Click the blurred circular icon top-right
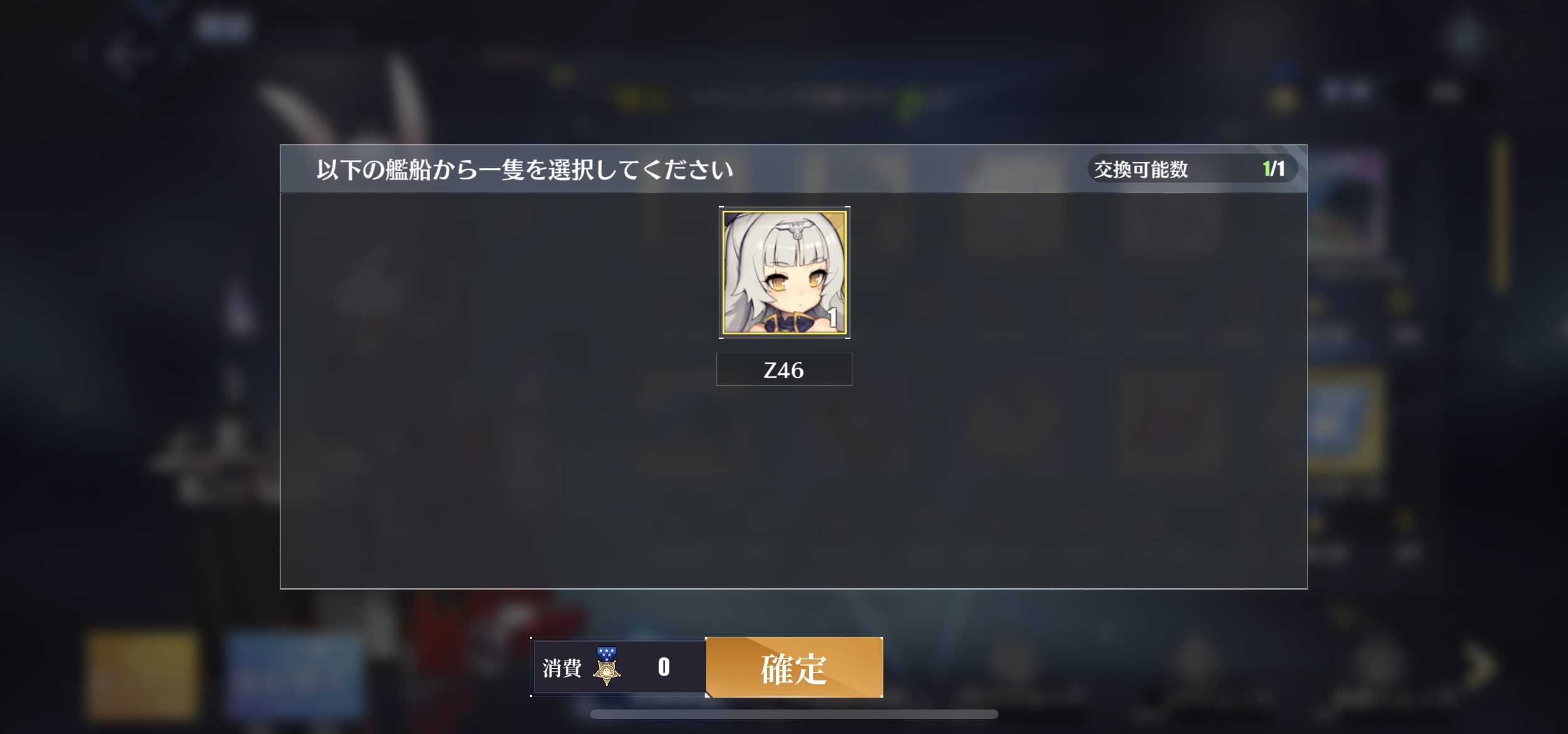Screen dimensions: 1568x734 [1465, 37]
